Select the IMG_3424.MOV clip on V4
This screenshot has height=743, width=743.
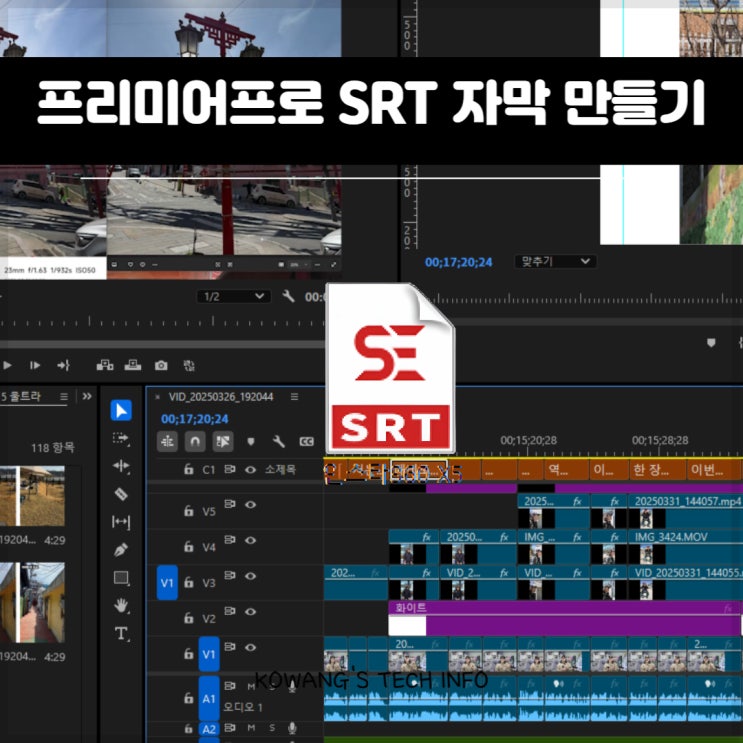(x=686, y=546)
